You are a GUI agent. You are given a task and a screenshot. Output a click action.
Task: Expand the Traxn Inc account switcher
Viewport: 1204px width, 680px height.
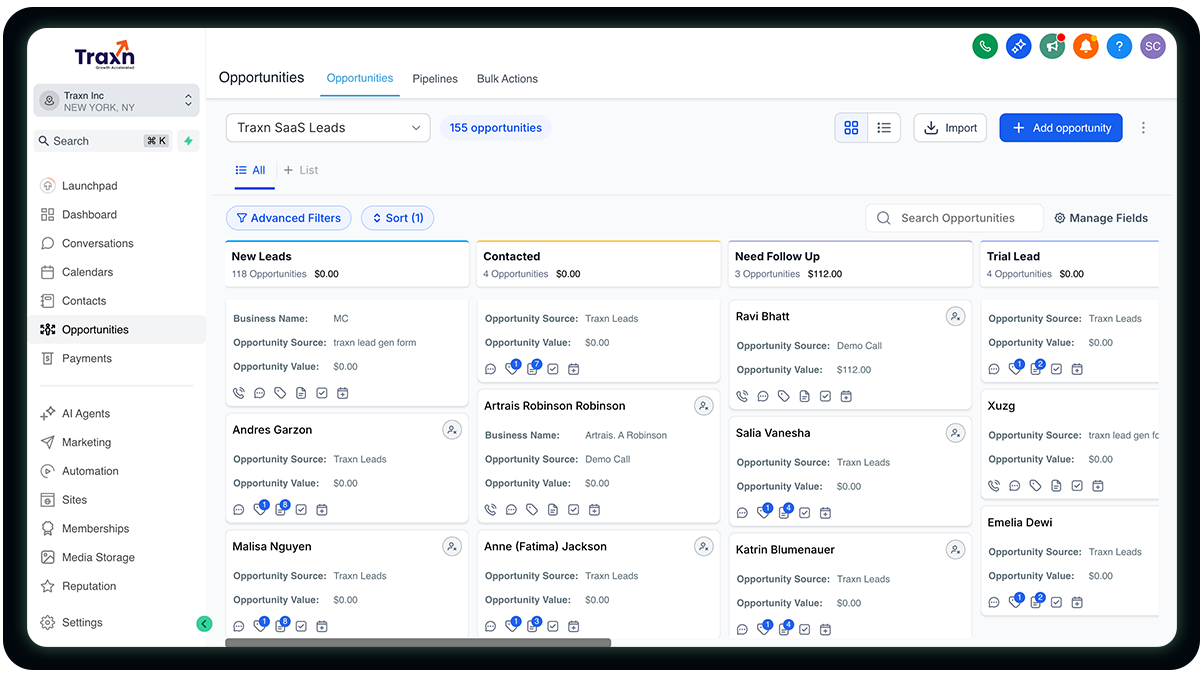(116, 101)
